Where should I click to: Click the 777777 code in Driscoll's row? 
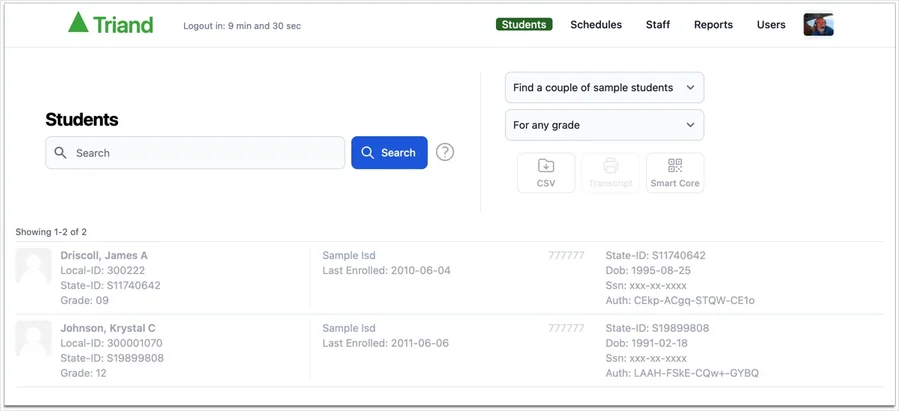(566, 255)
